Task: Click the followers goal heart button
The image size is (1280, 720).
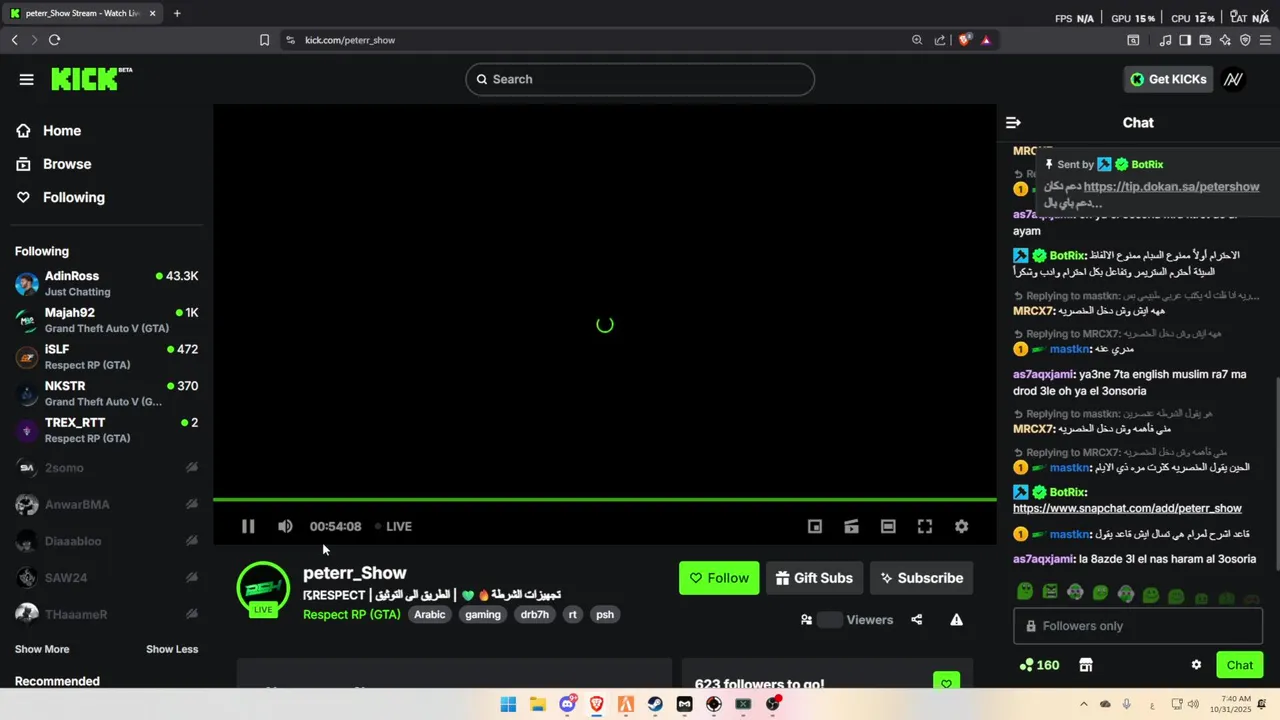Action: (946, 682)
